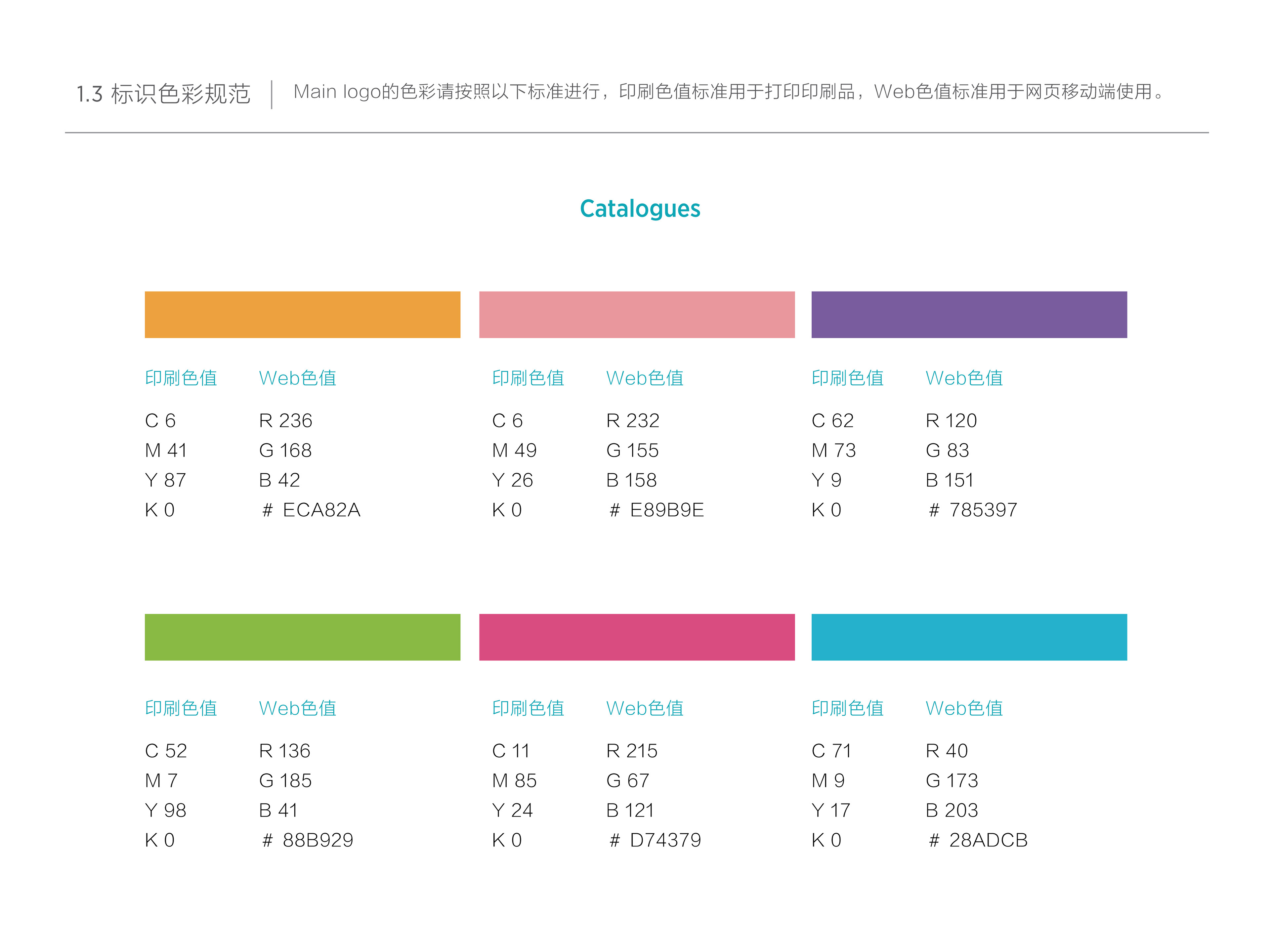This screenshot has width=1270, height=952.
Task: Click the Y 17 value
Action: click(x=831, y=810)
